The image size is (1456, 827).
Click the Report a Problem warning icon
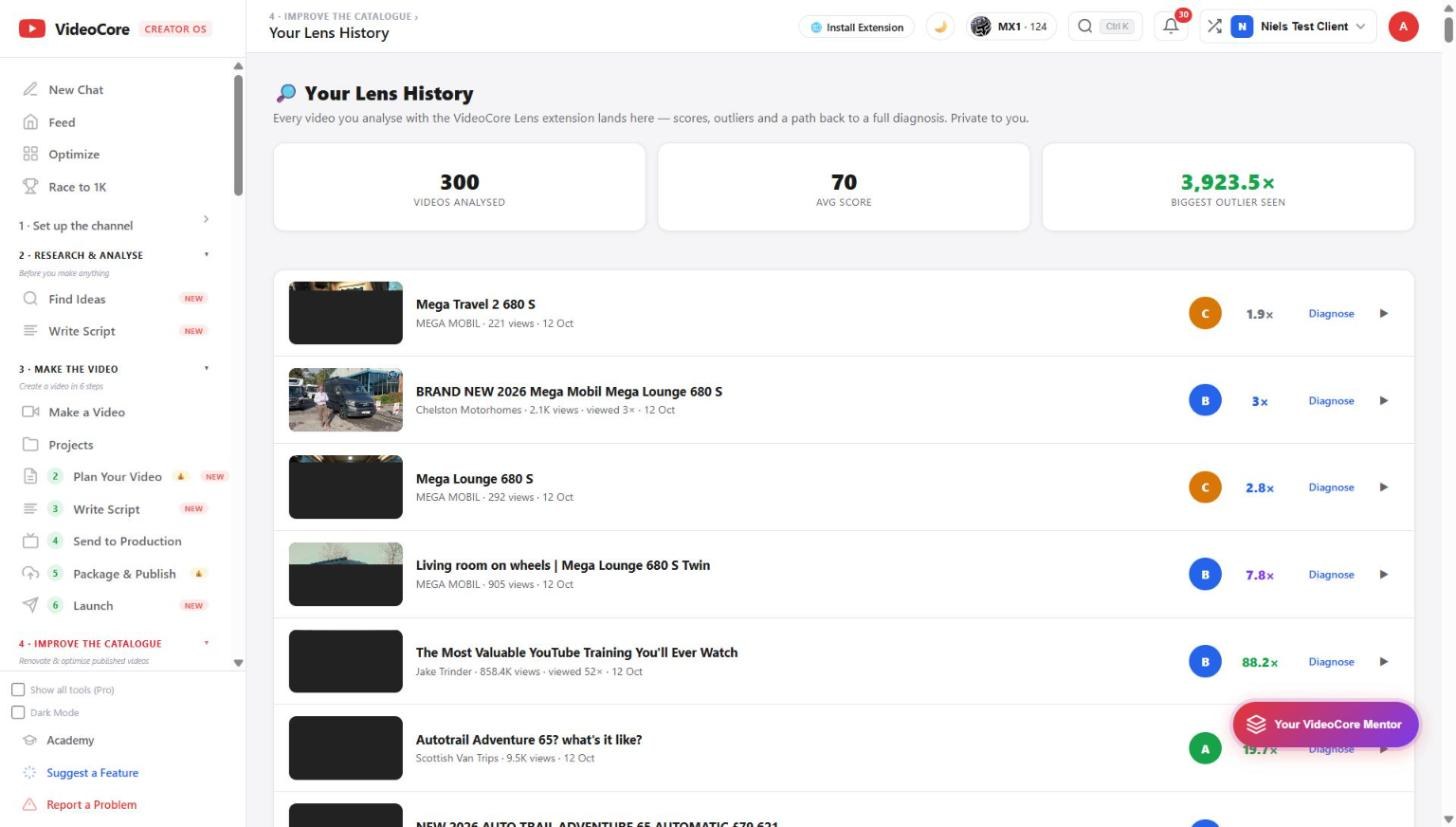(29, 805)
